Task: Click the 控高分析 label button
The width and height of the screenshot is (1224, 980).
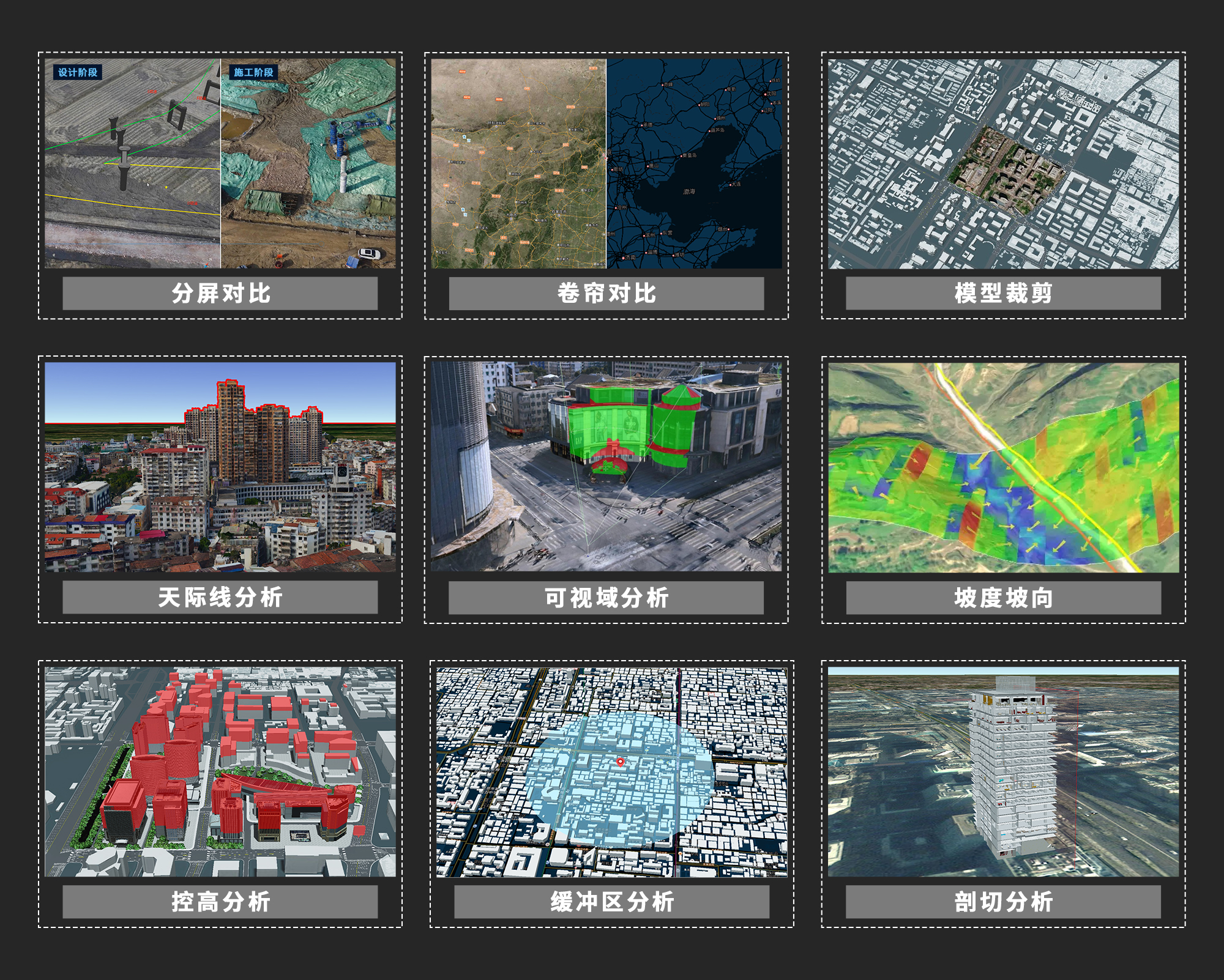Action: click(220, 902)
